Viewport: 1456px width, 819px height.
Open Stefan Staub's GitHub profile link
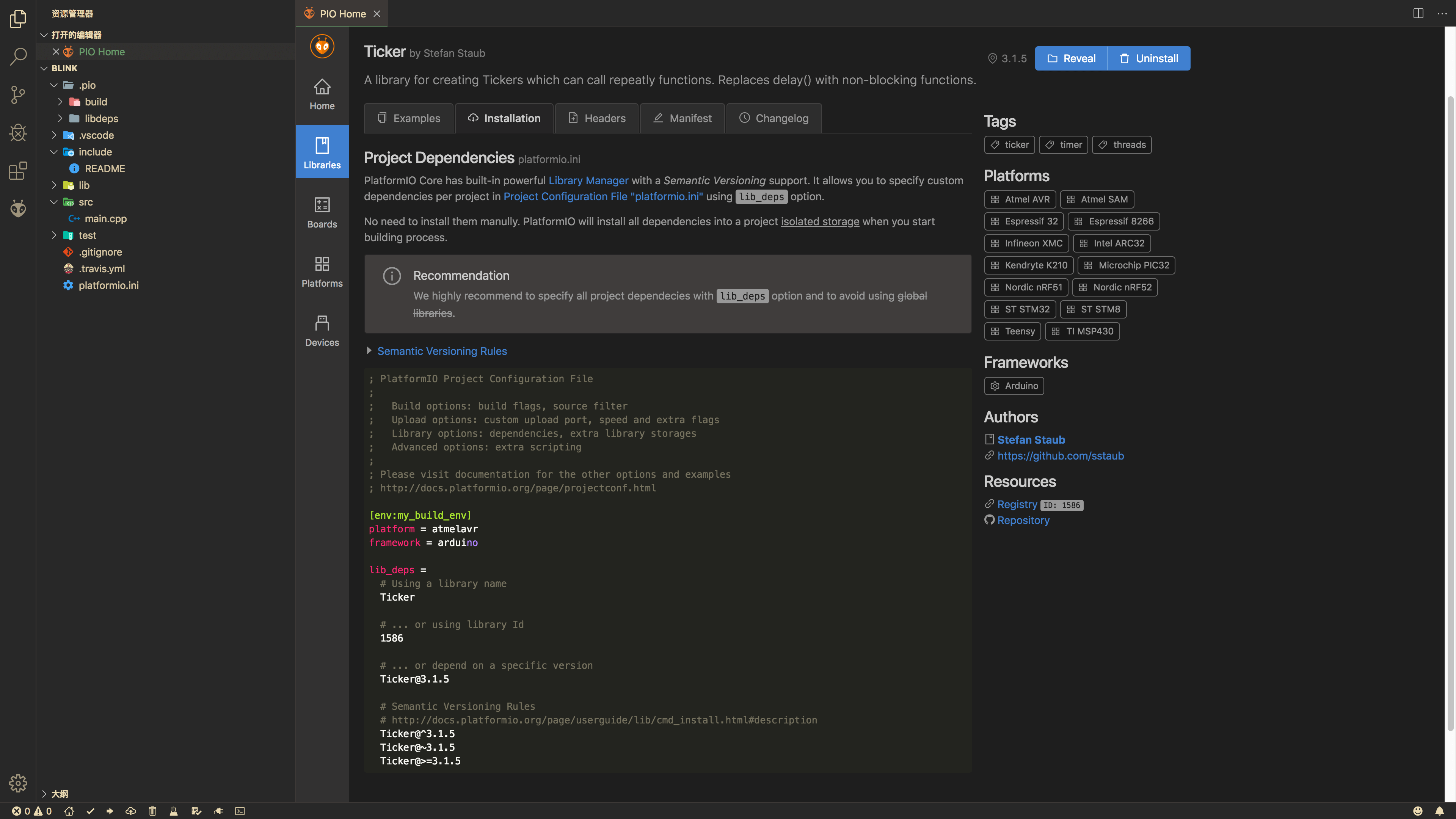1061,455
